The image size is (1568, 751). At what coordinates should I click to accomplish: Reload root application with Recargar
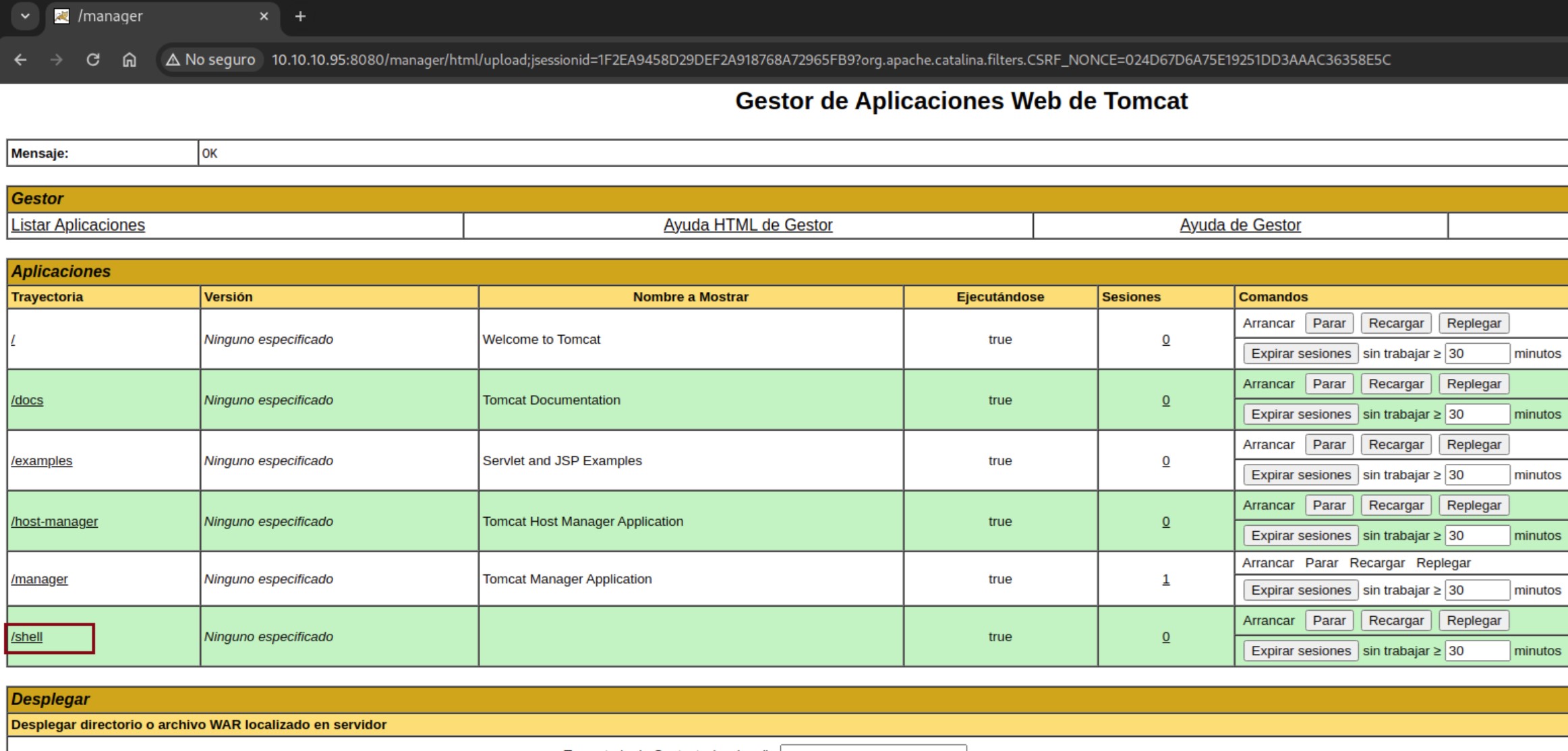click(1396, 324)
